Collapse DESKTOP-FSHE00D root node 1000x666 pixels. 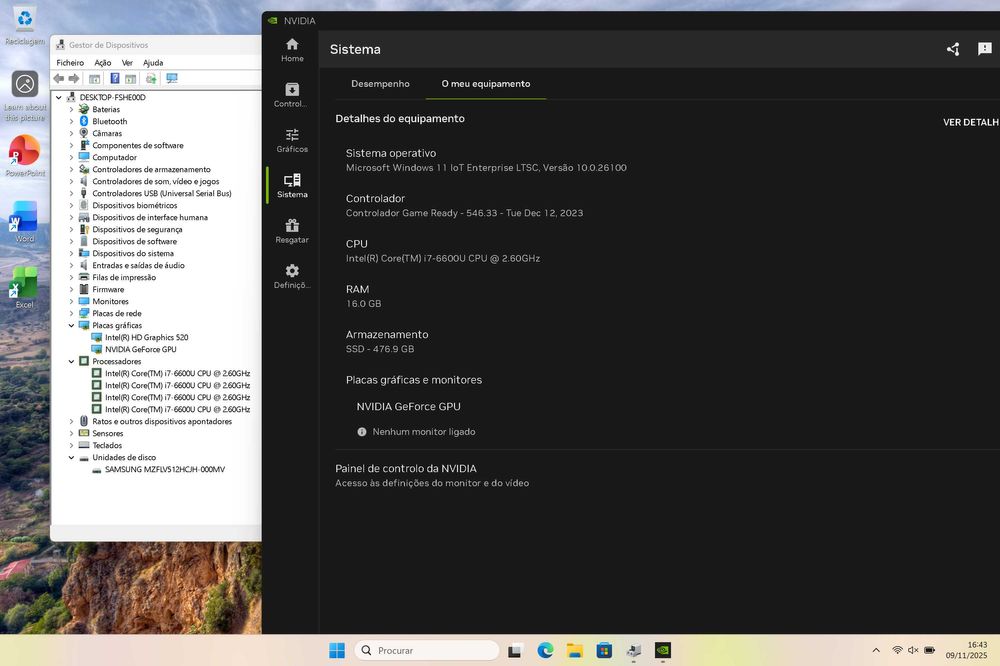coord(59,98)
